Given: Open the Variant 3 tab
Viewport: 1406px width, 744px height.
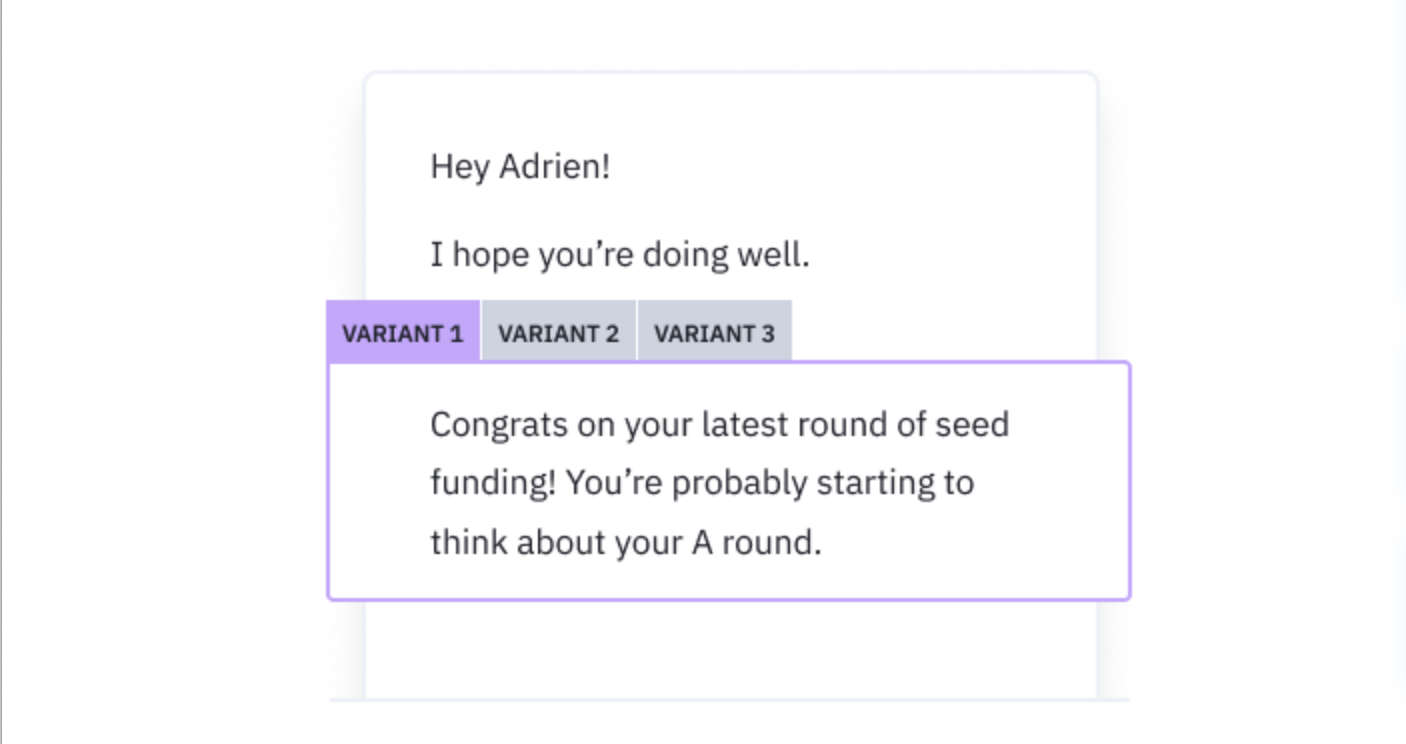Looking at the screenshot, I should (x=714, y=332).
